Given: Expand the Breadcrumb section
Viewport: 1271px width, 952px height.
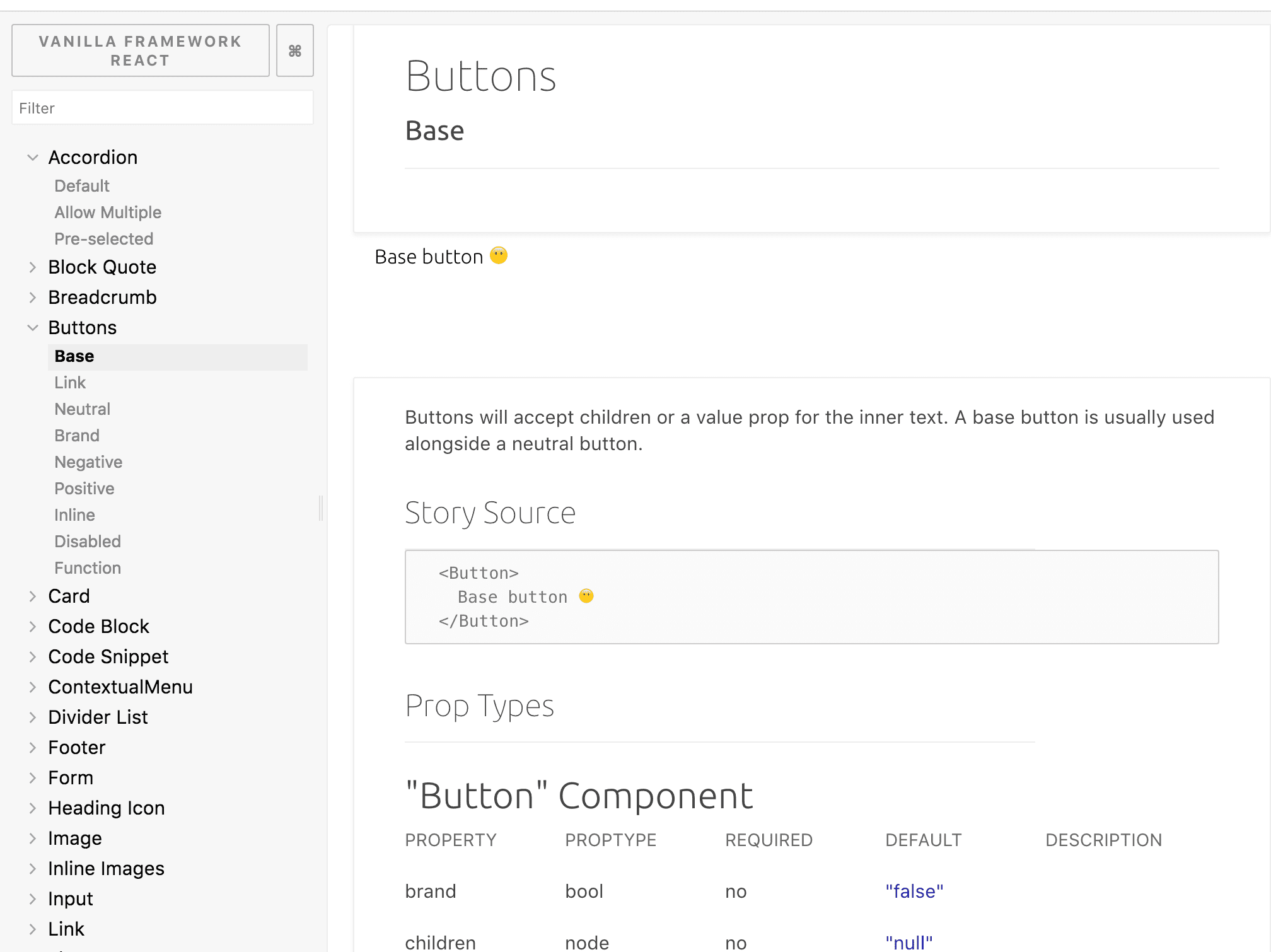Looking at the screenshot, I should (x=102, y=297).
